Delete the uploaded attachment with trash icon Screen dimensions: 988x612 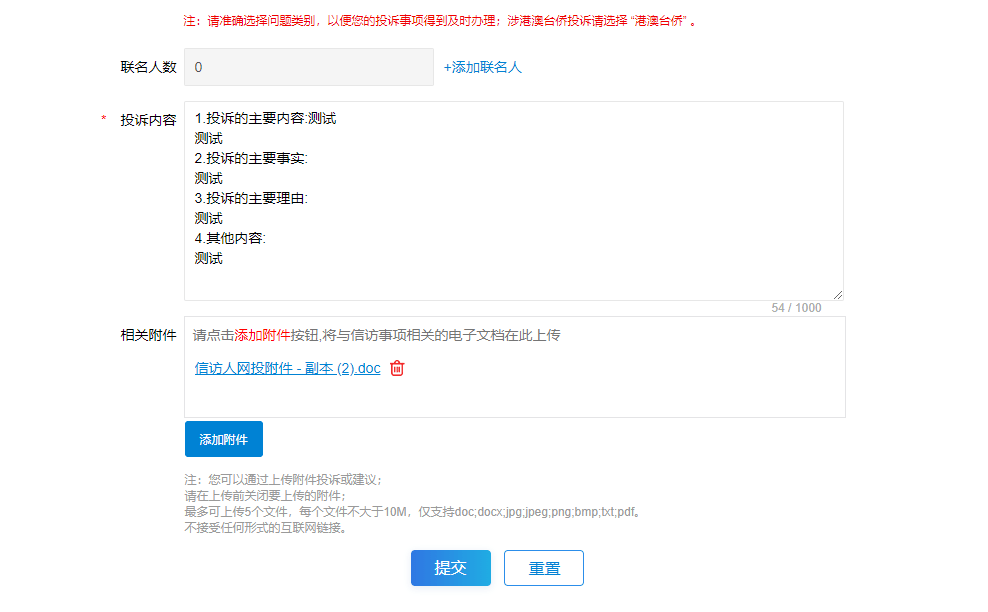(x=397, y=368)
